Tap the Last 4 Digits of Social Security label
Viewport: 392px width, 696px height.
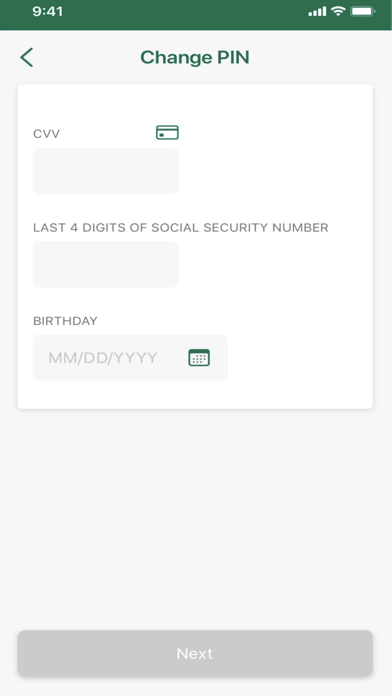(181, 228)
